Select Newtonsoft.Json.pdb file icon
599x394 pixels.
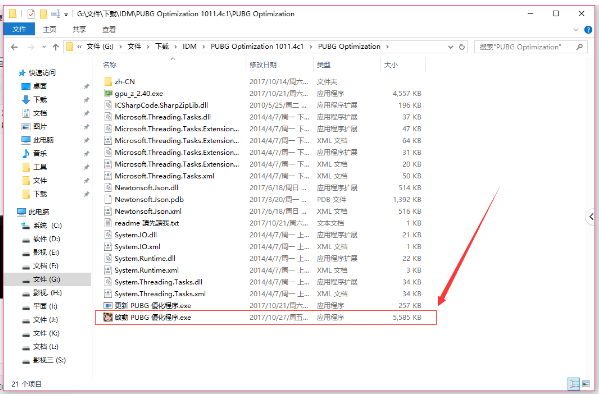(x=108, y=200)
